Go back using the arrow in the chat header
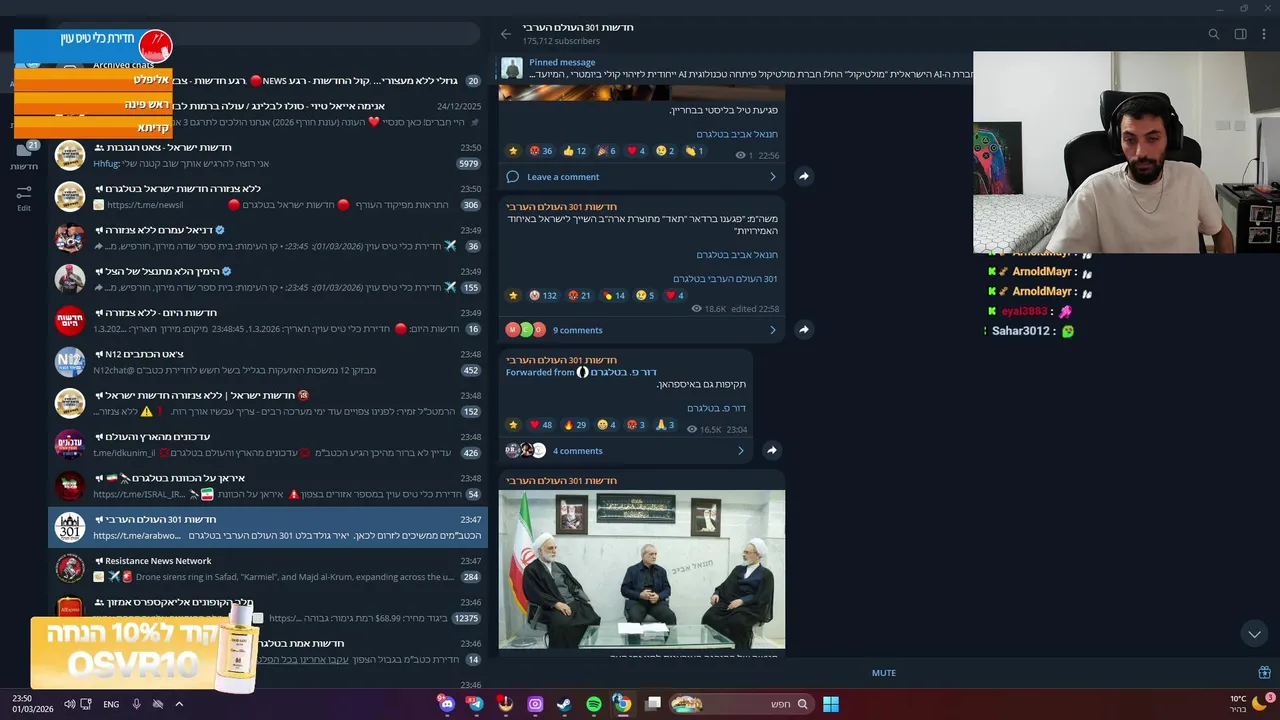 coord(506,34)
